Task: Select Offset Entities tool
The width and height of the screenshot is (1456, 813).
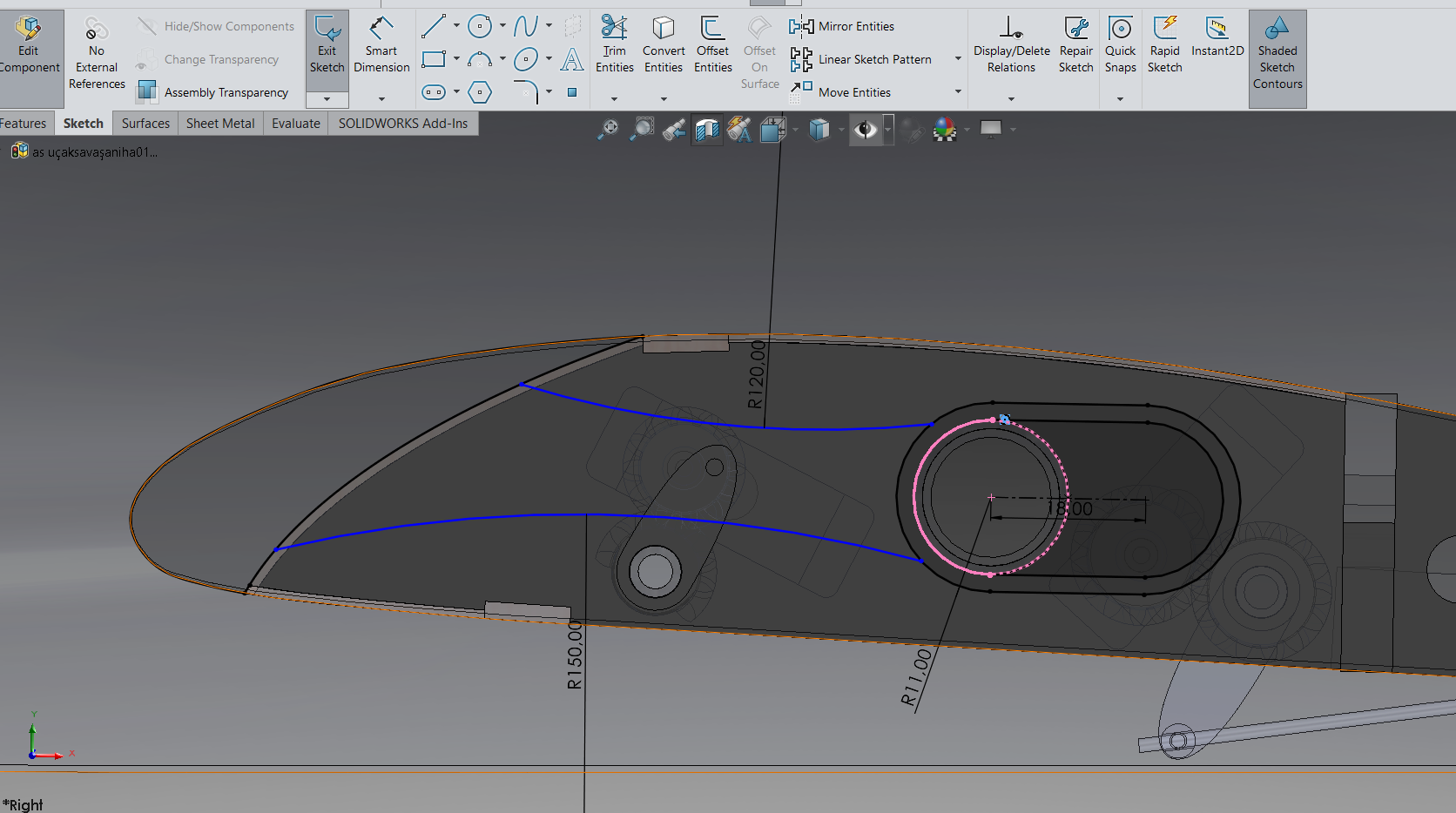Action: tap(712, 28)
